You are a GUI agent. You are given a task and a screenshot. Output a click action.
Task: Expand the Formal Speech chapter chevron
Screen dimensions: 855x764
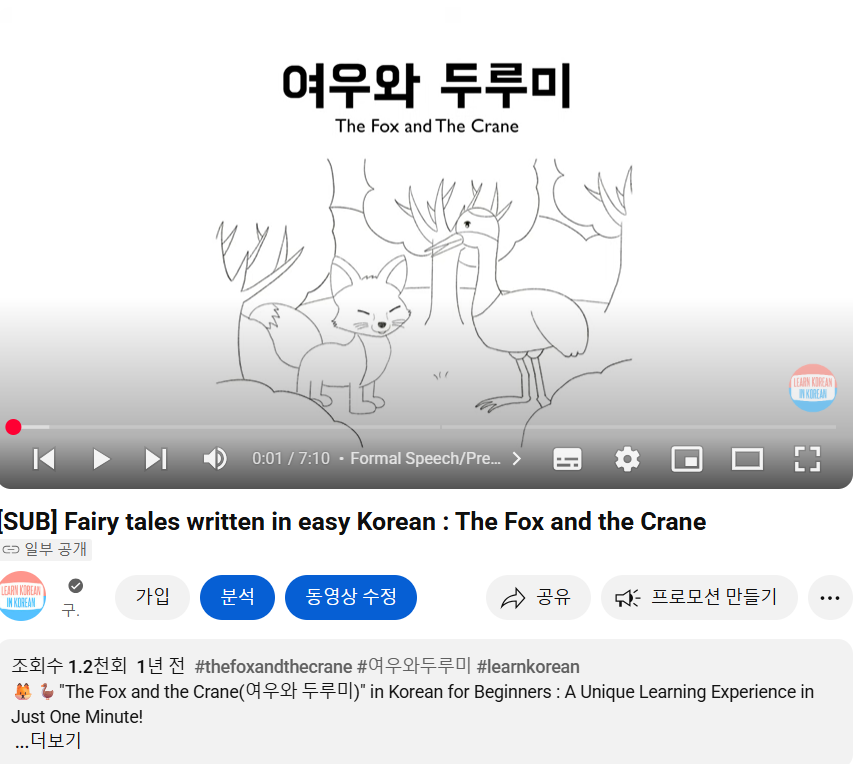[x=516, y=459]
